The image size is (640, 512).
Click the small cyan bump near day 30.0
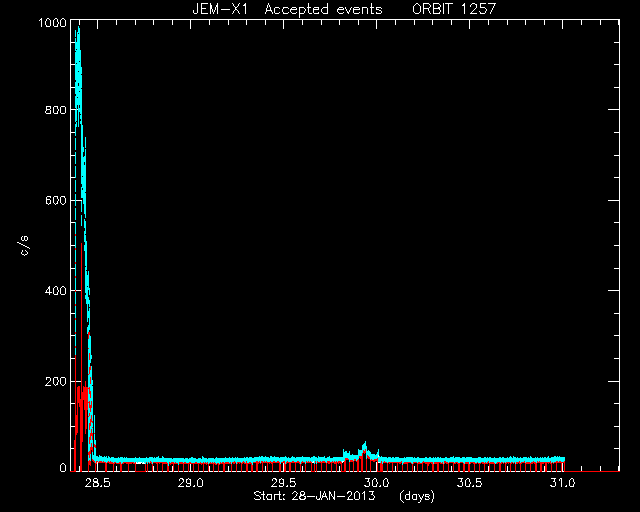point(364,448)
